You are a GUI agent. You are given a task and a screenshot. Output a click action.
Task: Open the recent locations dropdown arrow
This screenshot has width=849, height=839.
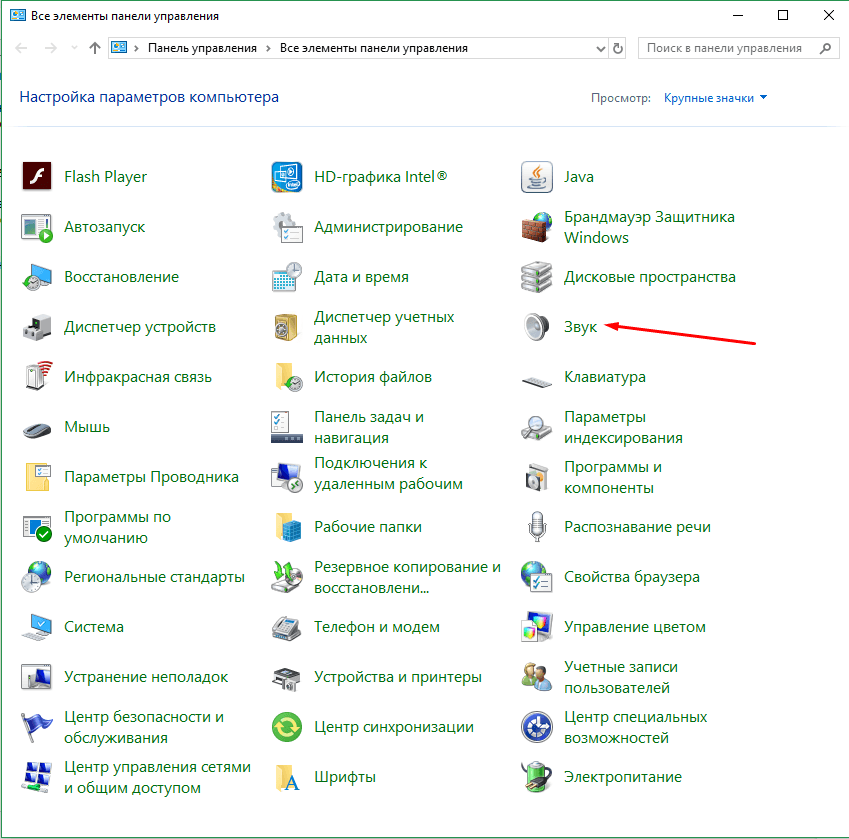(x=74, y=48)
